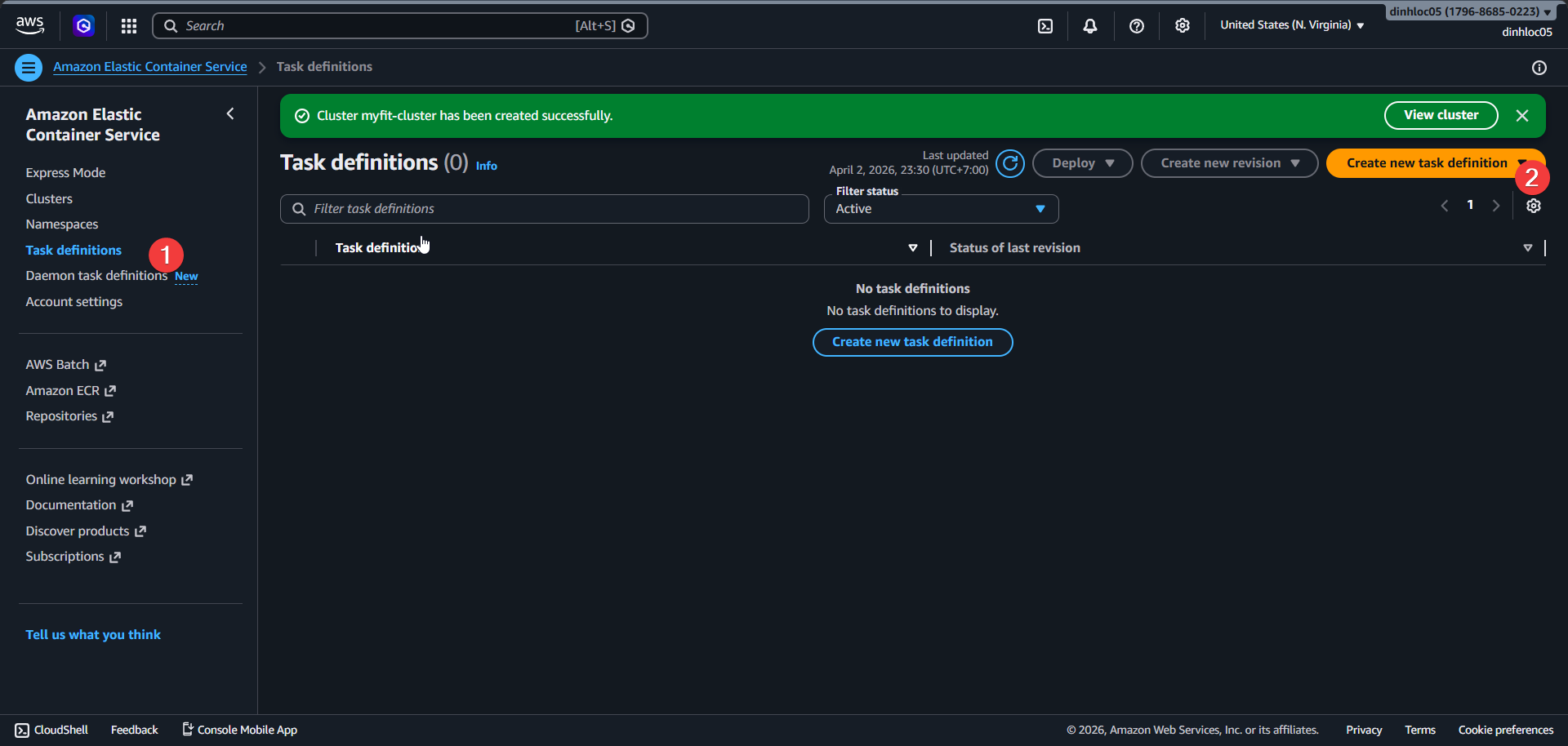Click the View cluster button
1568x746 pixels.
1441,115
